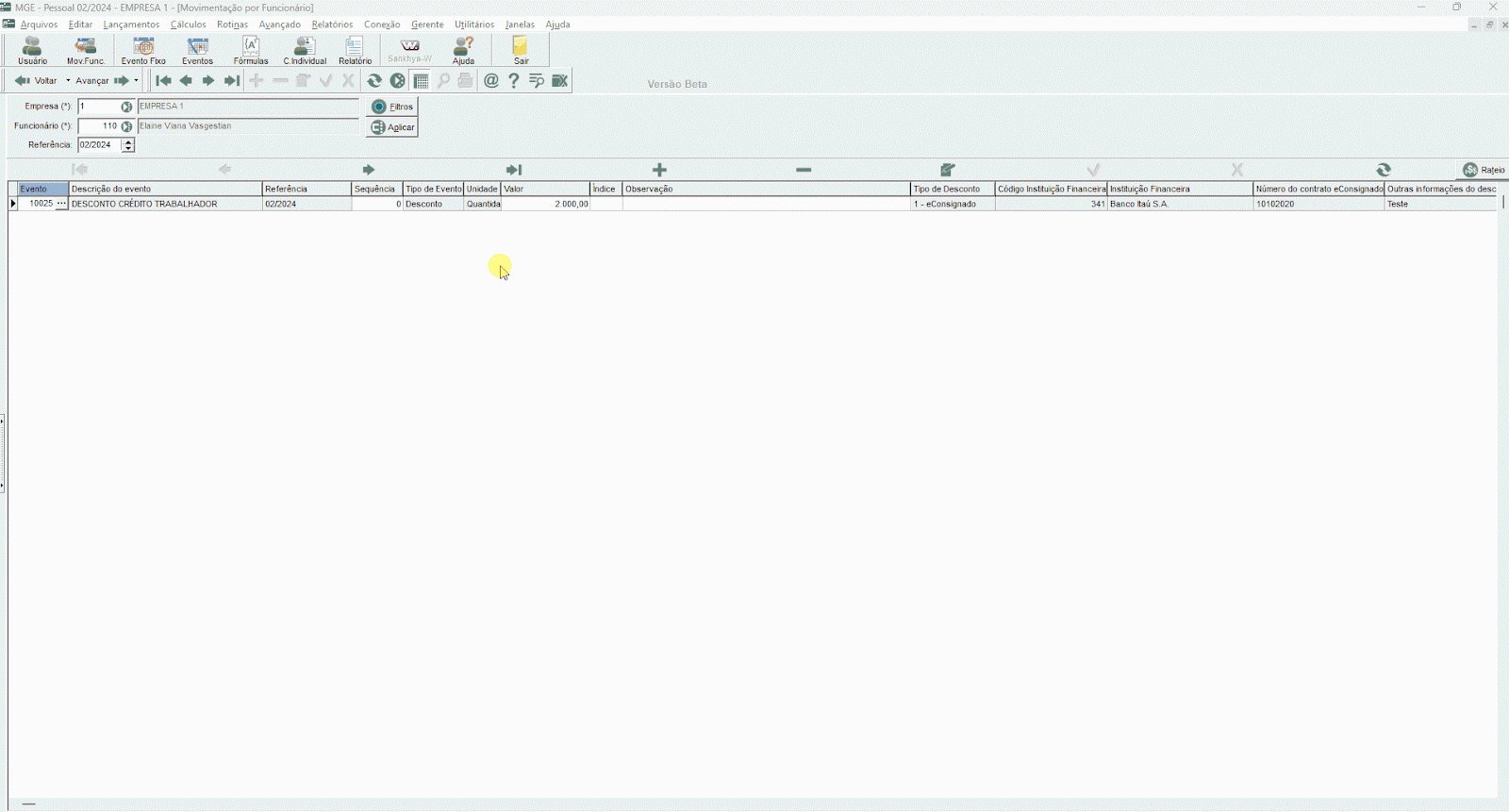Click the Empresa code input field

point(99,107)
